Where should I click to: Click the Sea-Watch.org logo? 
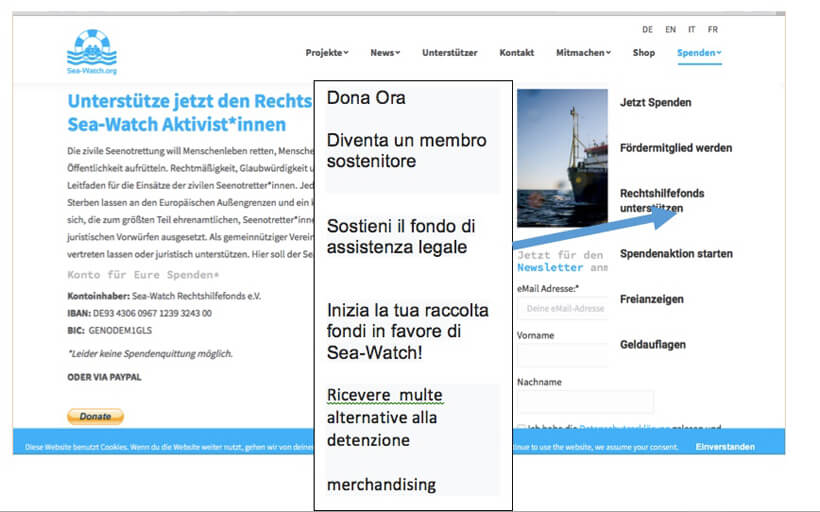click(92, 52)
